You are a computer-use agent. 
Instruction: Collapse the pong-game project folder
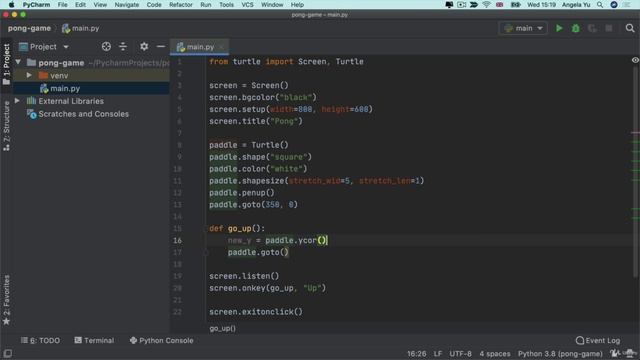[18, 62]
